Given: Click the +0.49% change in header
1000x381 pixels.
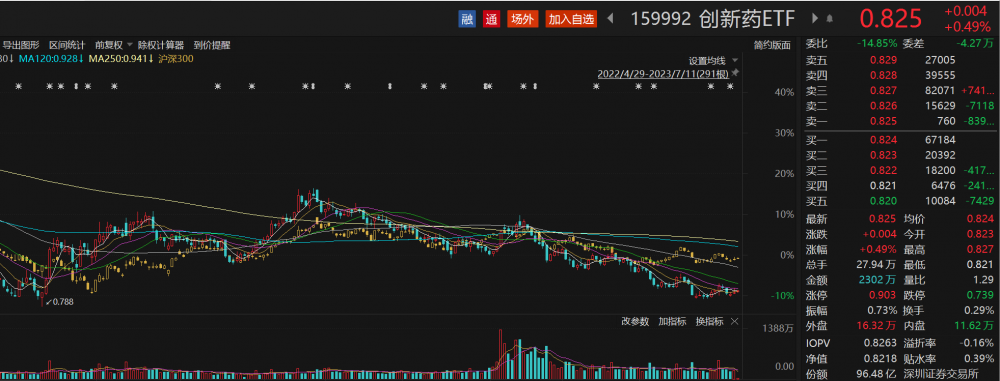Looking at the screenshot, I should (967, 27).
